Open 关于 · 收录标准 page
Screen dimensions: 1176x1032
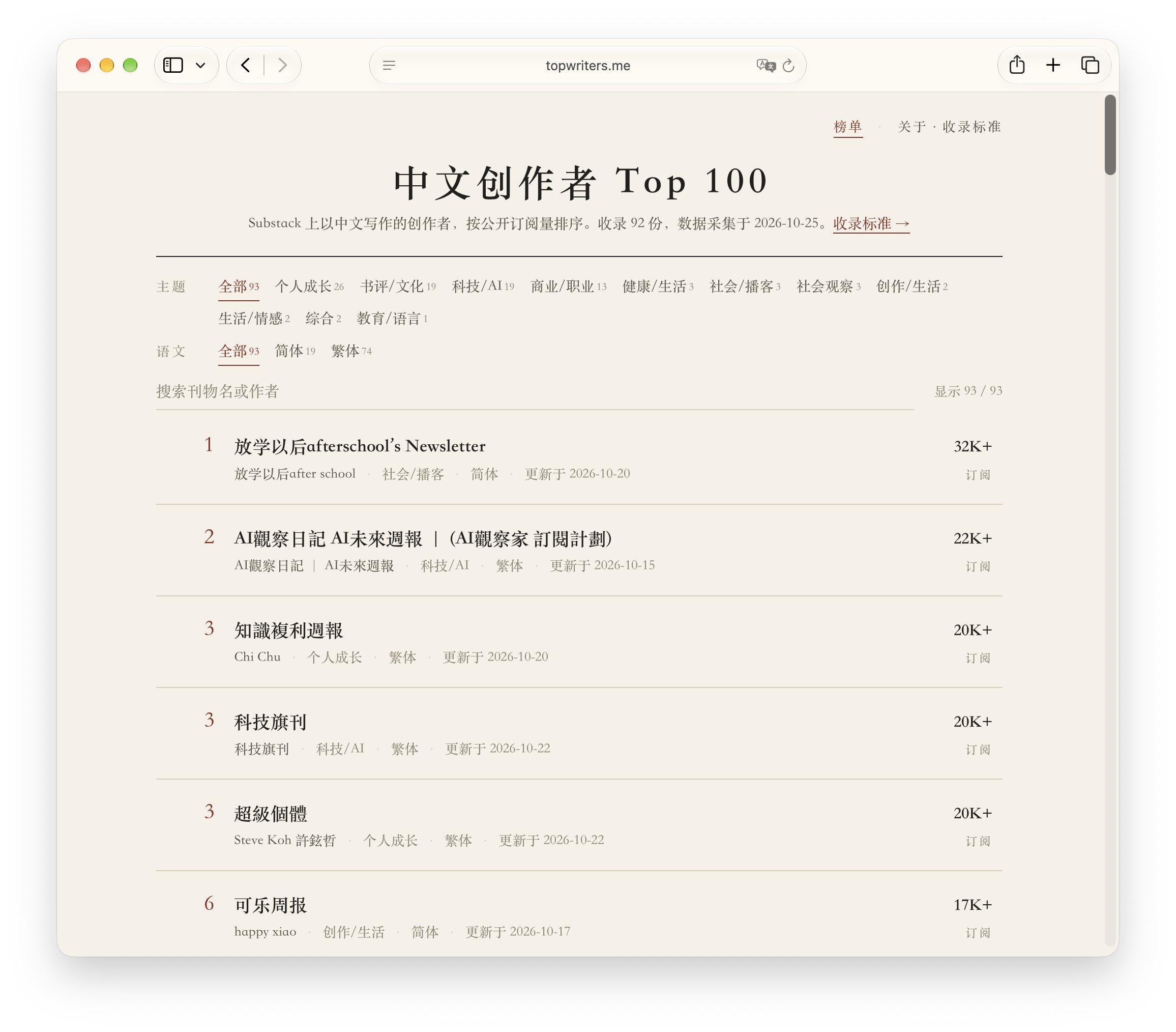[949, 127]
